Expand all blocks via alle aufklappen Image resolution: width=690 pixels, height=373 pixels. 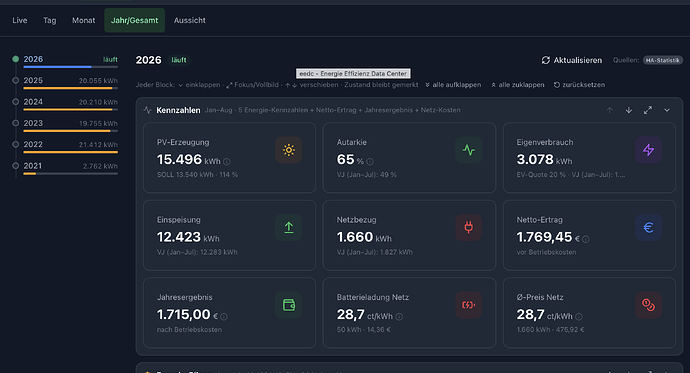coord(453,85)
